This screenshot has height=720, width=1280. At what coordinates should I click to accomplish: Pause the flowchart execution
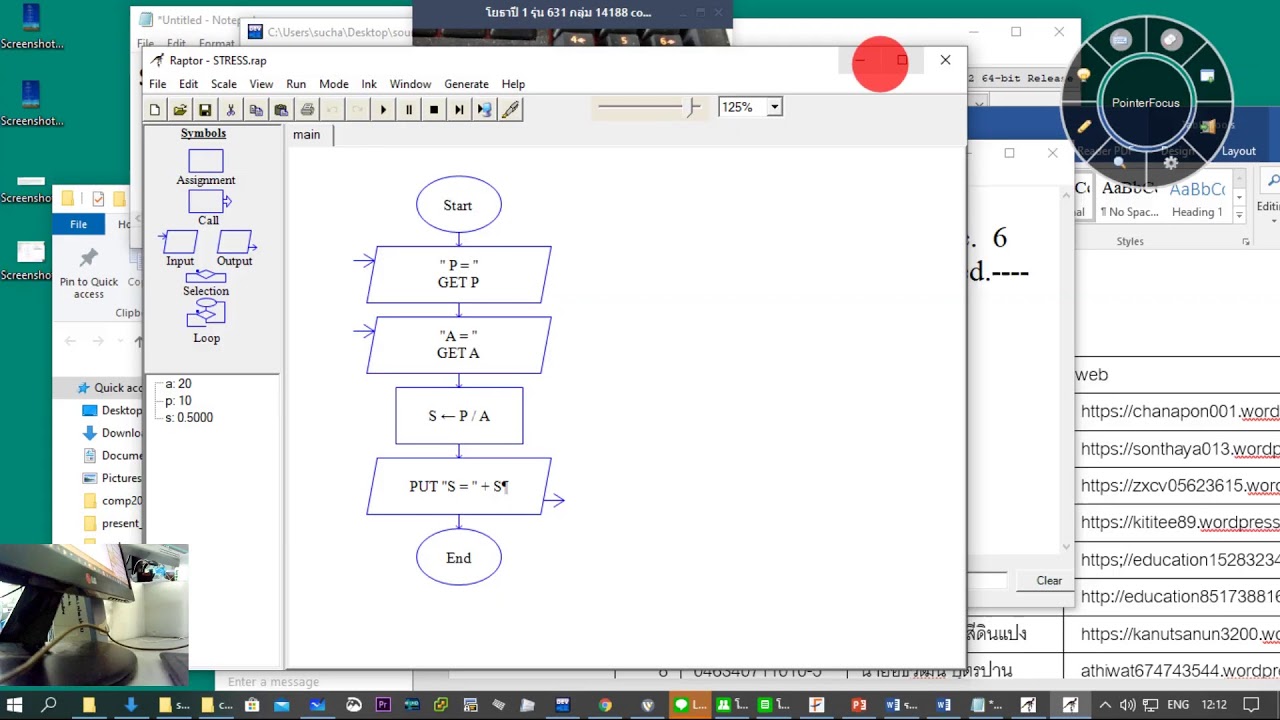coord(408,109)
